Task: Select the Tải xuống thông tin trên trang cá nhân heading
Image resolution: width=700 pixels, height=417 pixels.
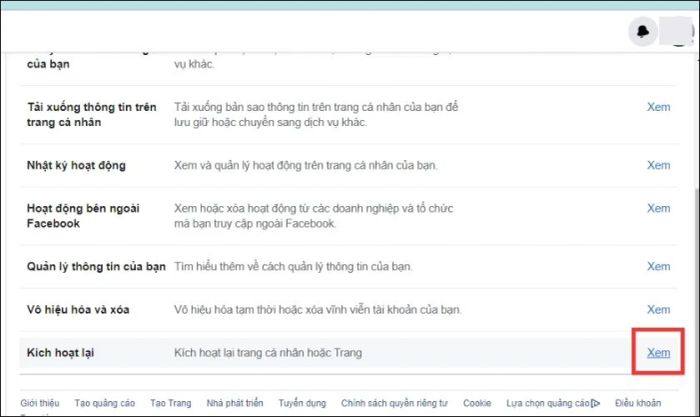Action: tap(92, 114)
